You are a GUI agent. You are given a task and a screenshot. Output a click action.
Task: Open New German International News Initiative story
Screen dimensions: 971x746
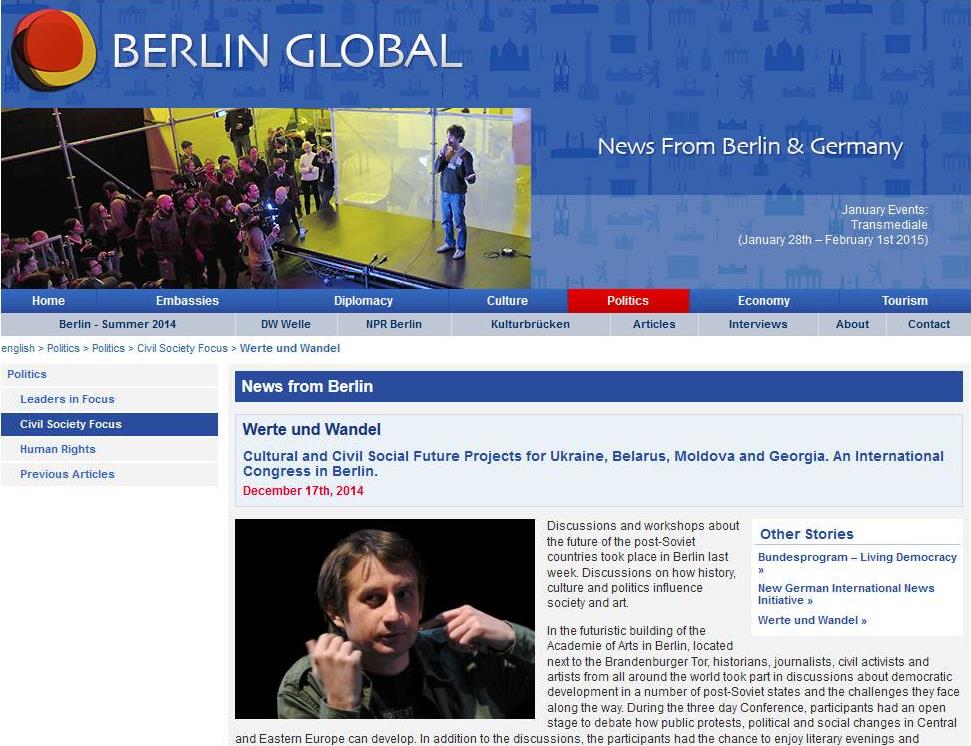tap(846, 594)
